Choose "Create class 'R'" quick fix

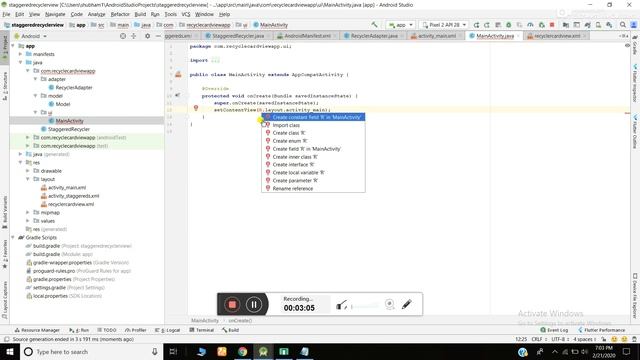(x=313, y=133)
